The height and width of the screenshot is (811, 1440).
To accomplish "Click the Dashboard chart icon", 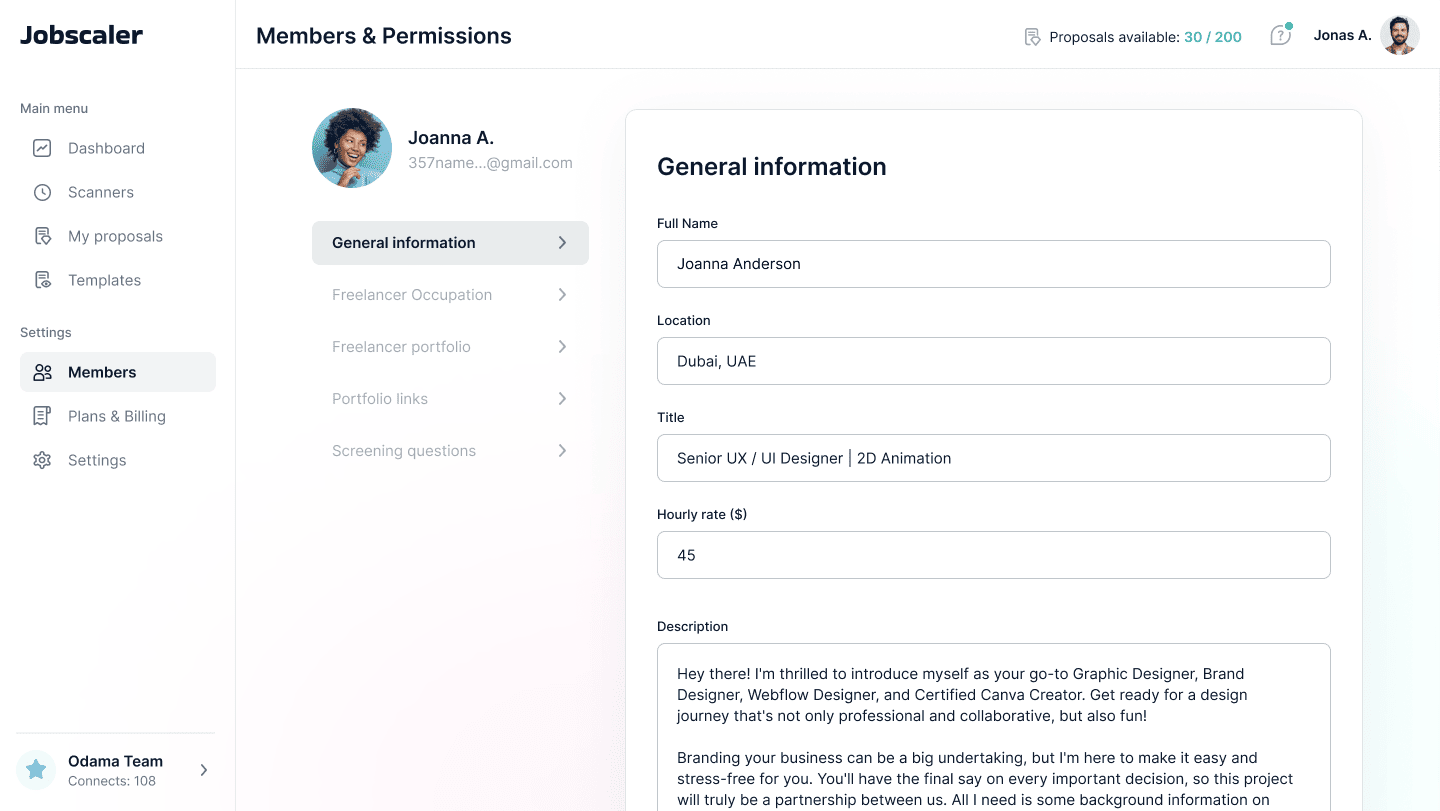I will click(x=42, y=148).
